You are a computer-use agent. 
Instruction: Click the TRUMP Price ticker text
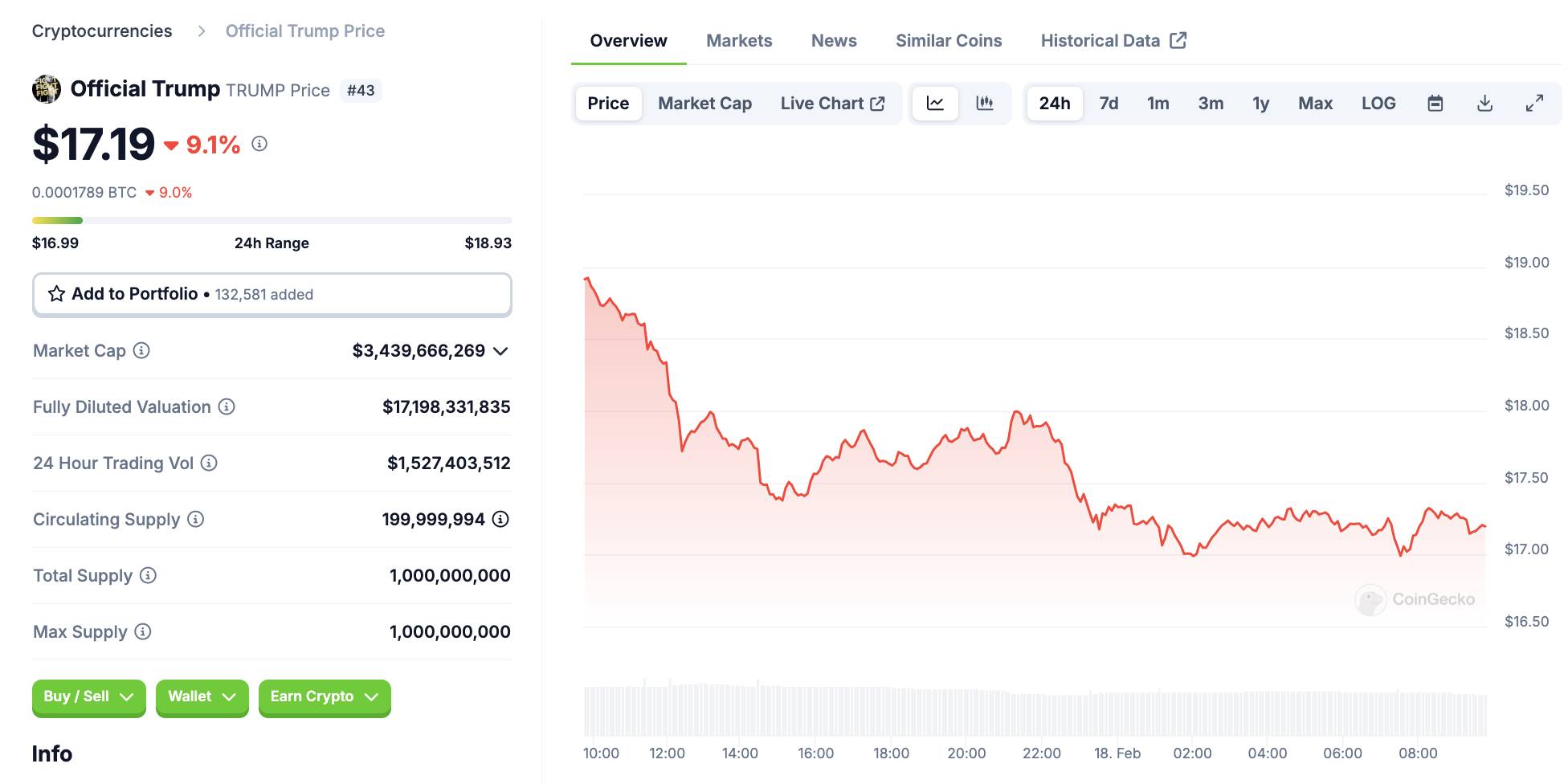click(x=278, y=90)
